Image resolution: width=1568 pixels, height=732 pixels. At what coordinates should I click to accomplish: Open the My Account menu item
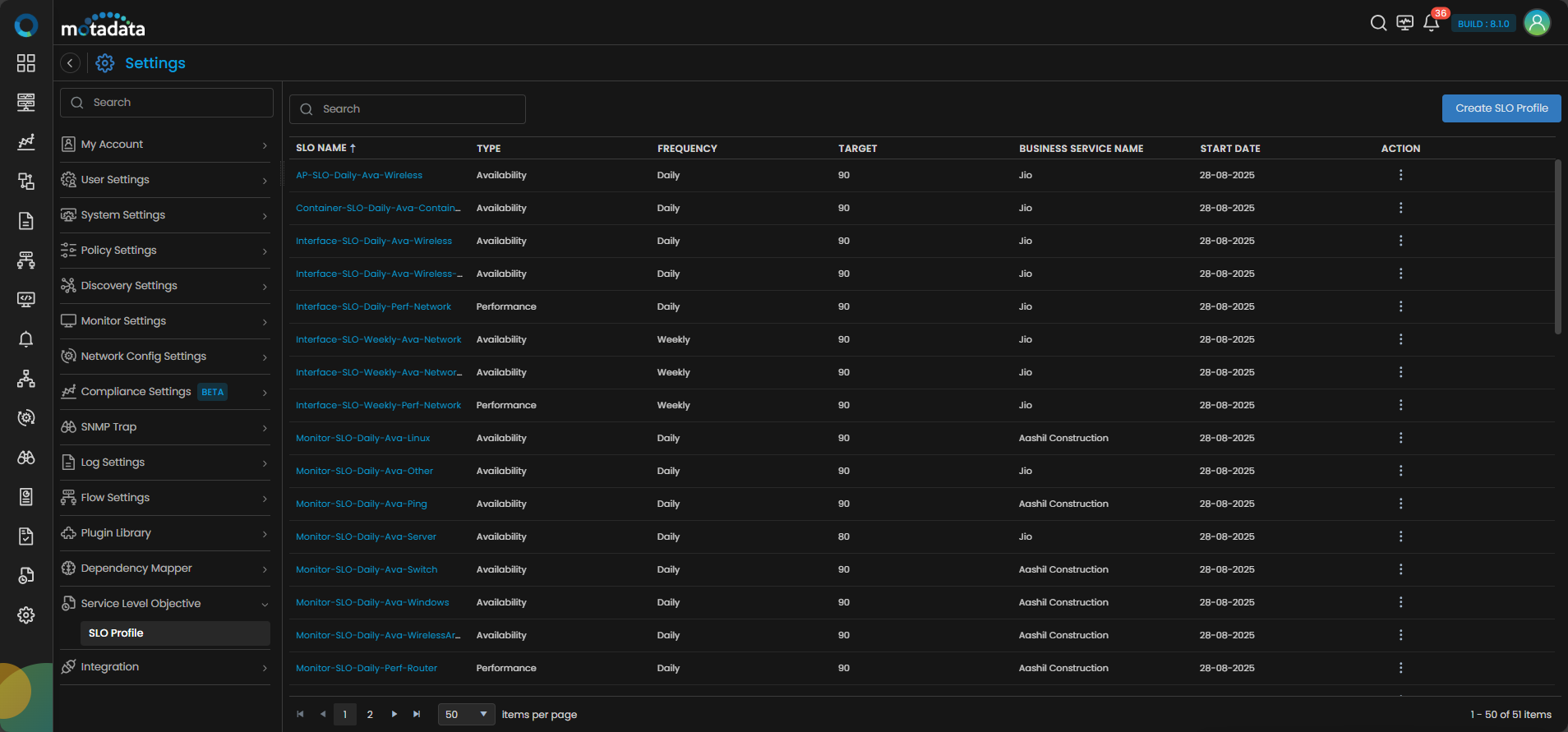click(x=165, y=145)
